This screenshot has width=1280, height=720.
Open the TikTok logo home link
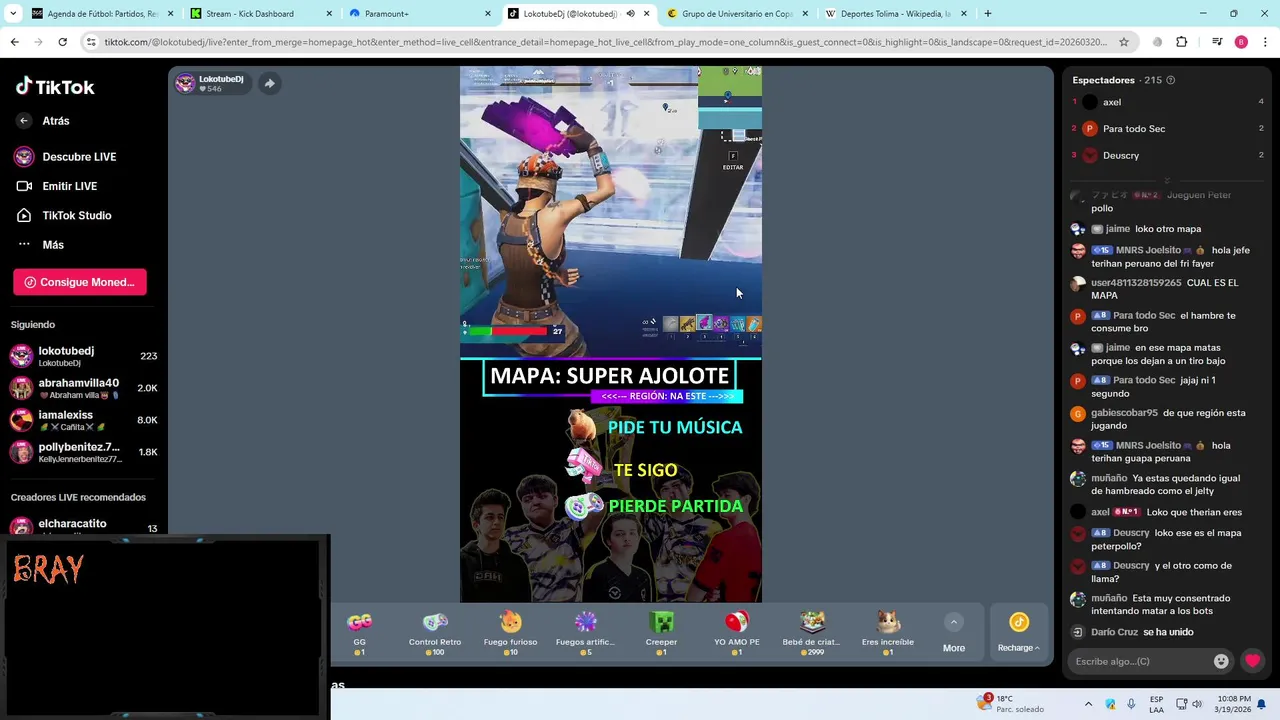coord(55,87)
